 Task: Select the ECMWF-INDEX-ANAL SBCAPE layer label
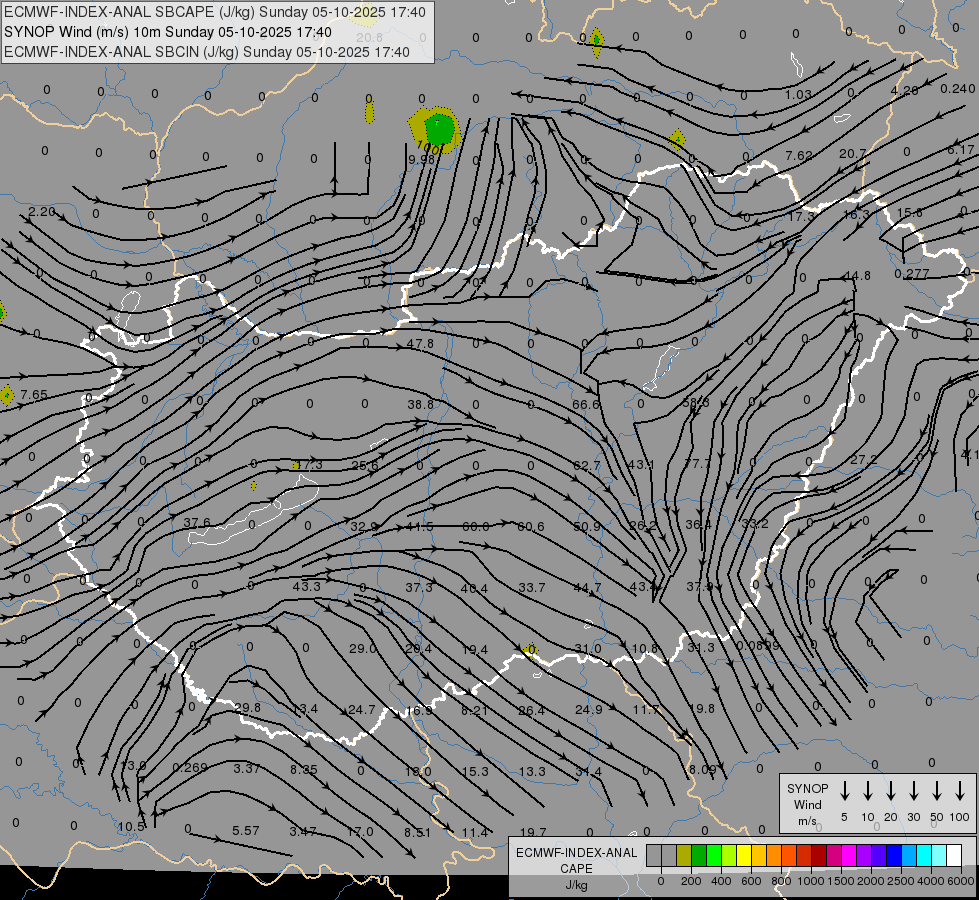(x=215, y=12)
